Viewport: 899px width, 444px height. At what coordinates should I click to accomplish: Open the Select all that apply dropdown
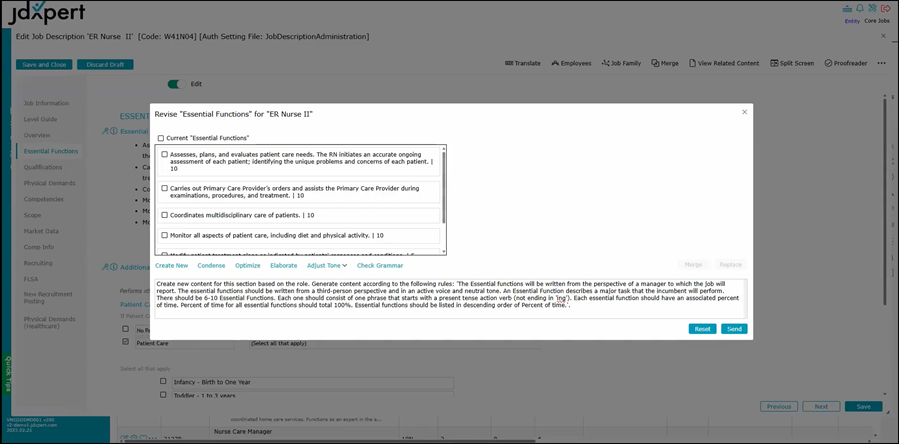click(x=277, y=344)
